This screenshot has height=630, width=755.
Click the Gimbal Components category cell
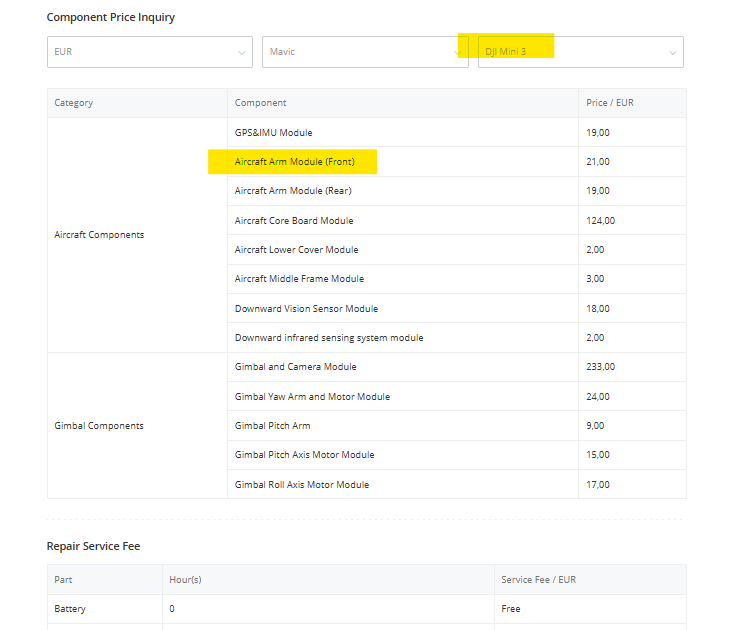(137, 426)
